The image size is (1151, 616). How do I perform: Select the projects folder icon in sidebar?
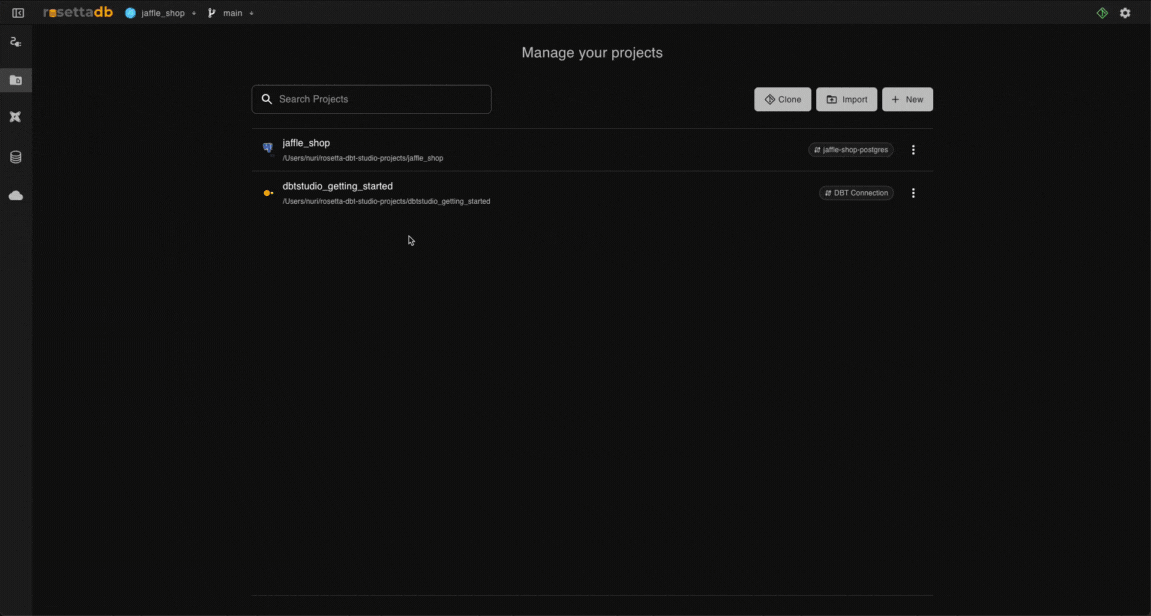click(16, 80)
